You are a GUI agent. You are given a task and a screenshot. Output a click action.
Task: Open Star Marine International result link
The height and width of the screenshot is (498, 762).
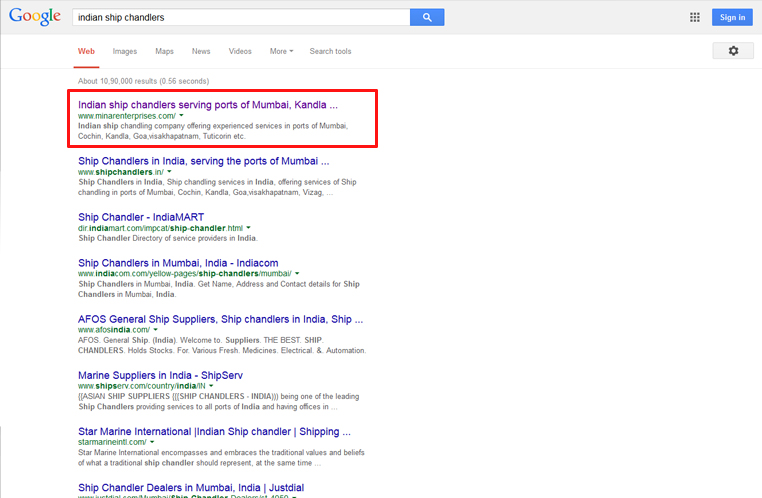tap(214, 431)
